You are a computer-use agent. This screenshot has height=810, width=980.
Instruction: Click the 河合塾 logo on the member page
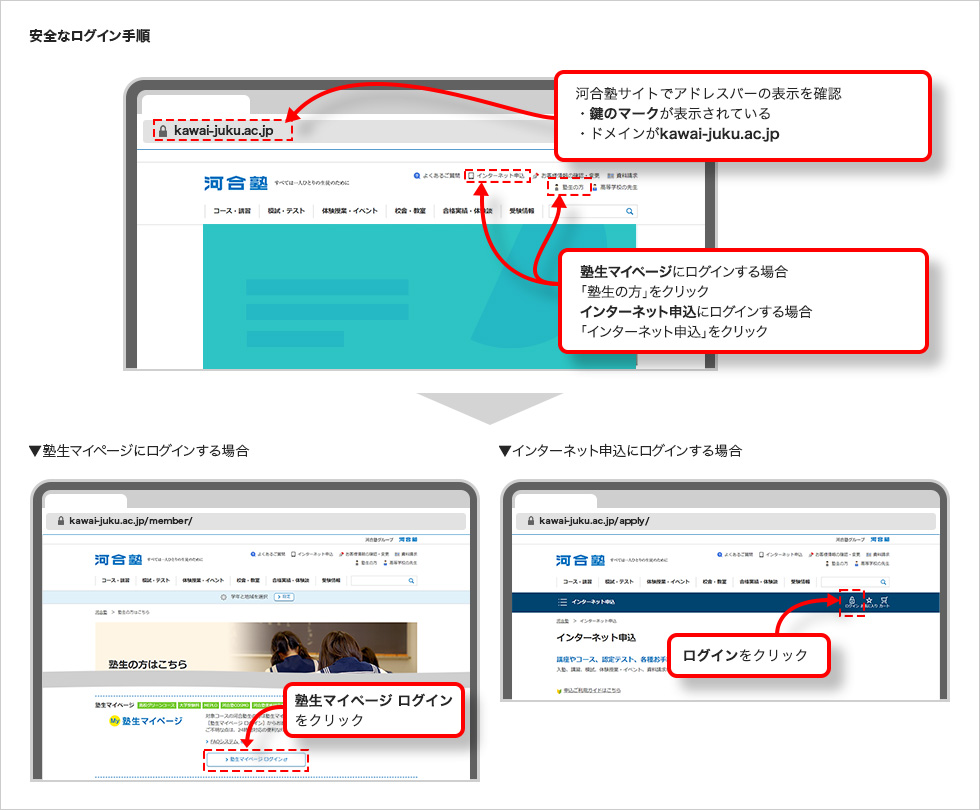pyautogui.click(x=119, y=559)
